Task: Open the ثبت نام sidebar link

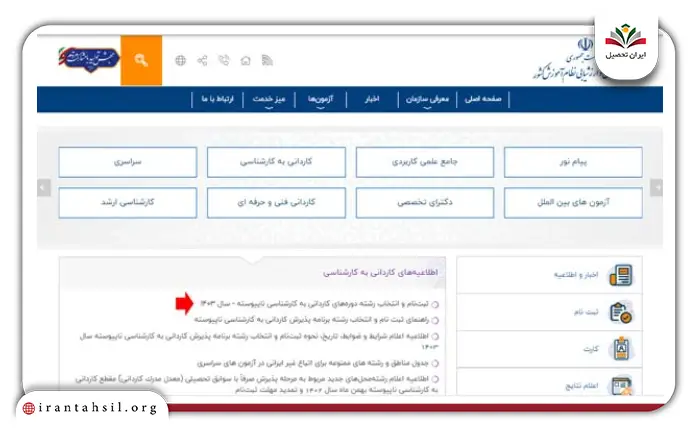Action: pyautogui.click(x=586, y=312)
